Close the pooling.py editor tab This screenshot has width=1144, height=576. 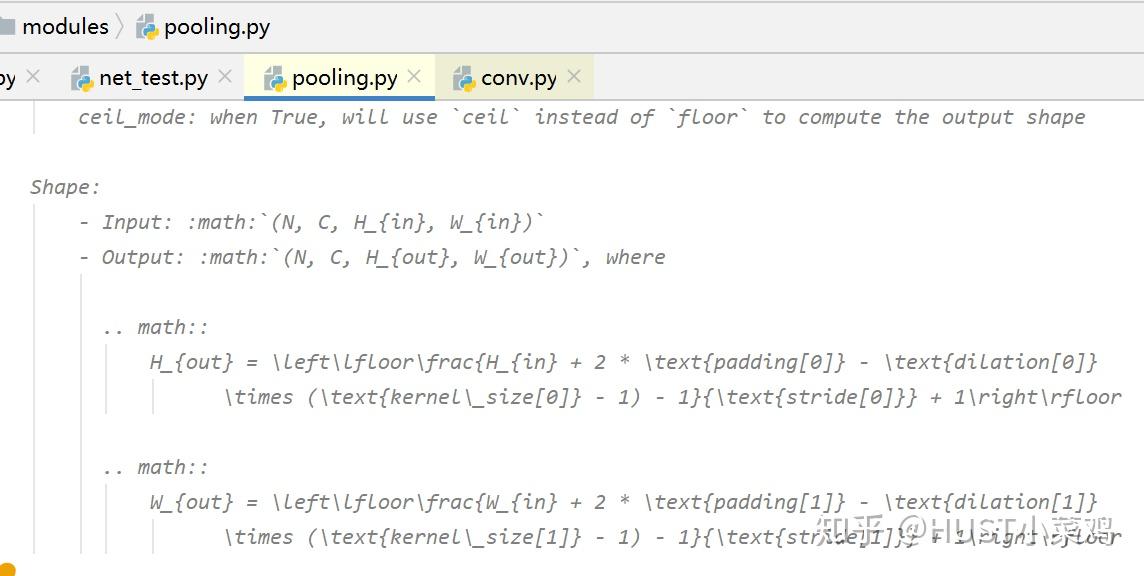pos(415,77)
